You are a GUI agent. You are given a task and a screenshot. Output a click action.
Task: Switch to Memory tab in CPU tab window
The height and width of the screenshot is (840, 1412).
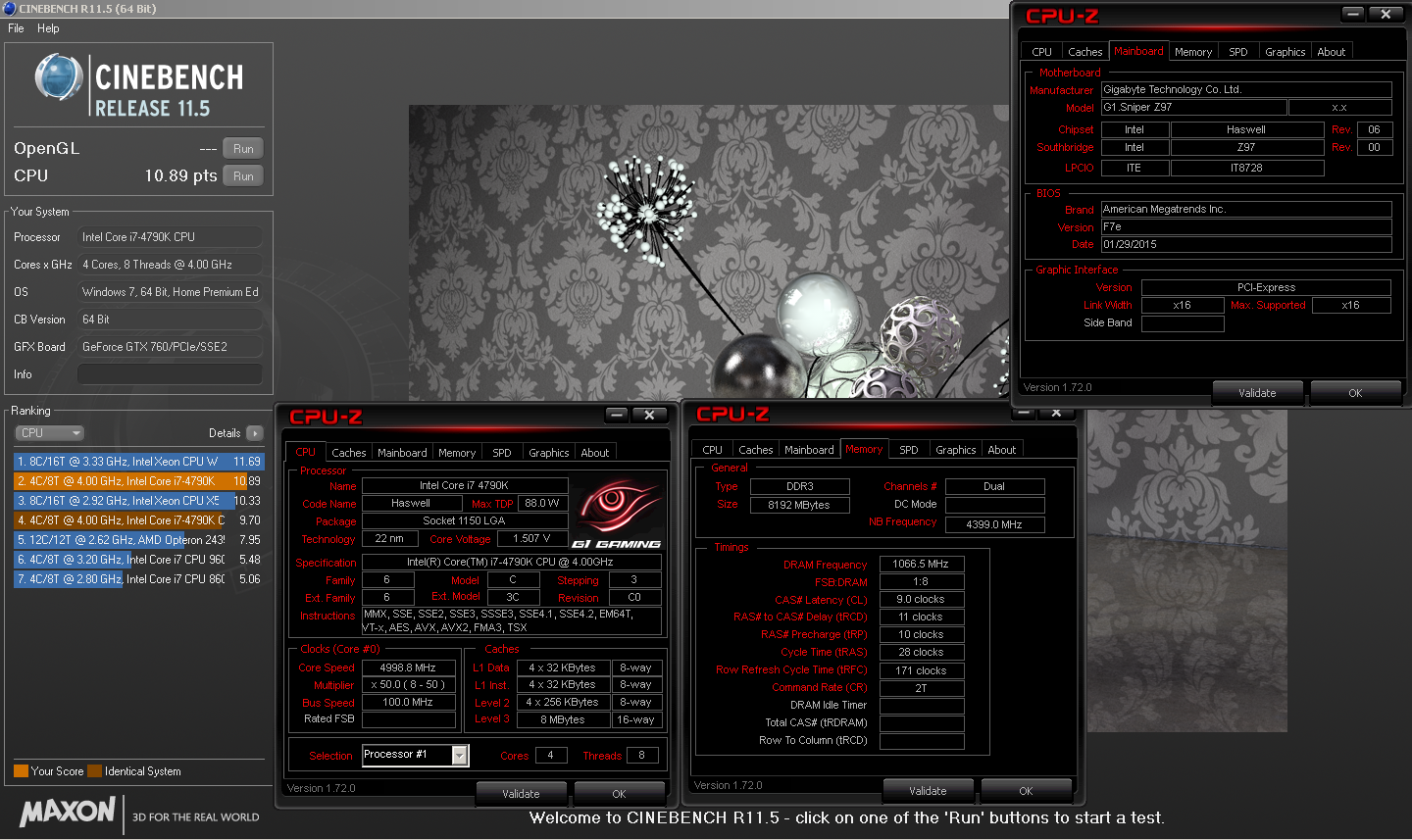tap(457, 453)
